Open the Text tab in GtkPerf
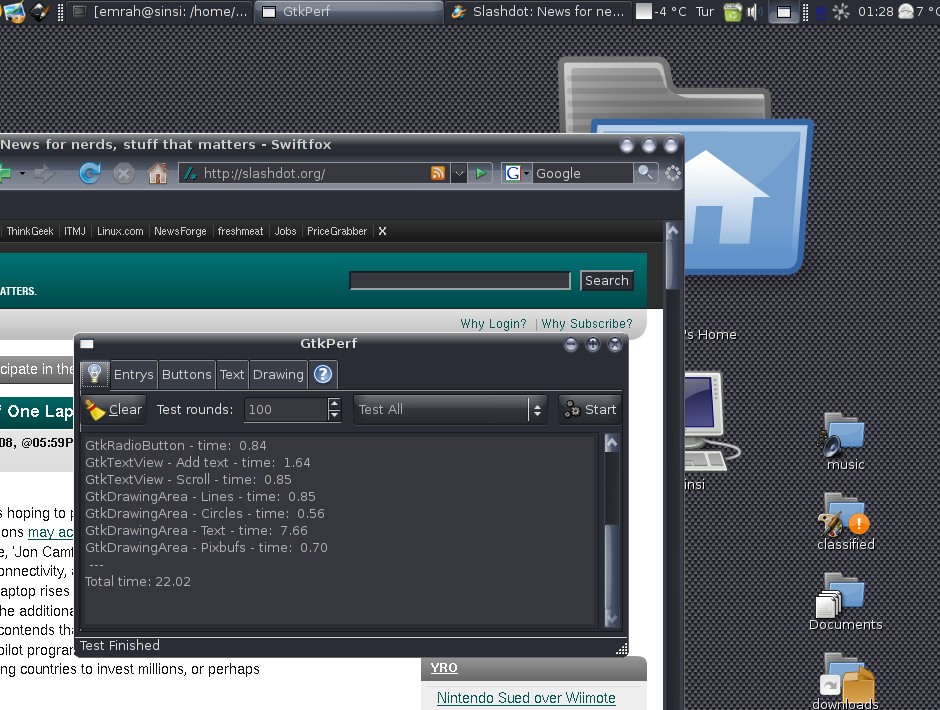The width and height of the screenshot is (940, 710). coord(231,375)
